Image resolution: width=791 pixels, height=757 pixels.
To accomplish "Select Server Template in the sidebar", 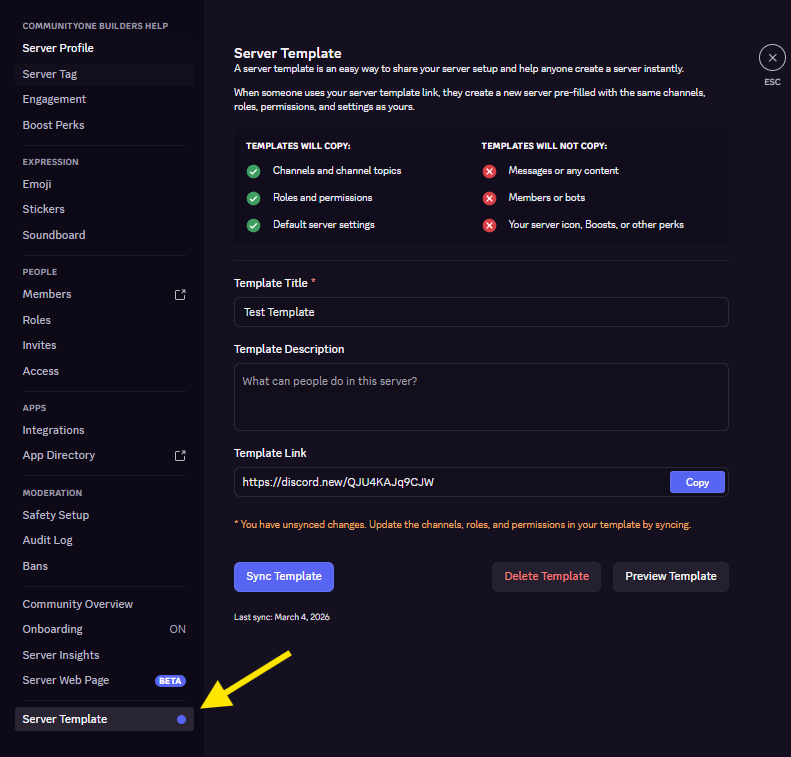I will [x=104, y=719].
